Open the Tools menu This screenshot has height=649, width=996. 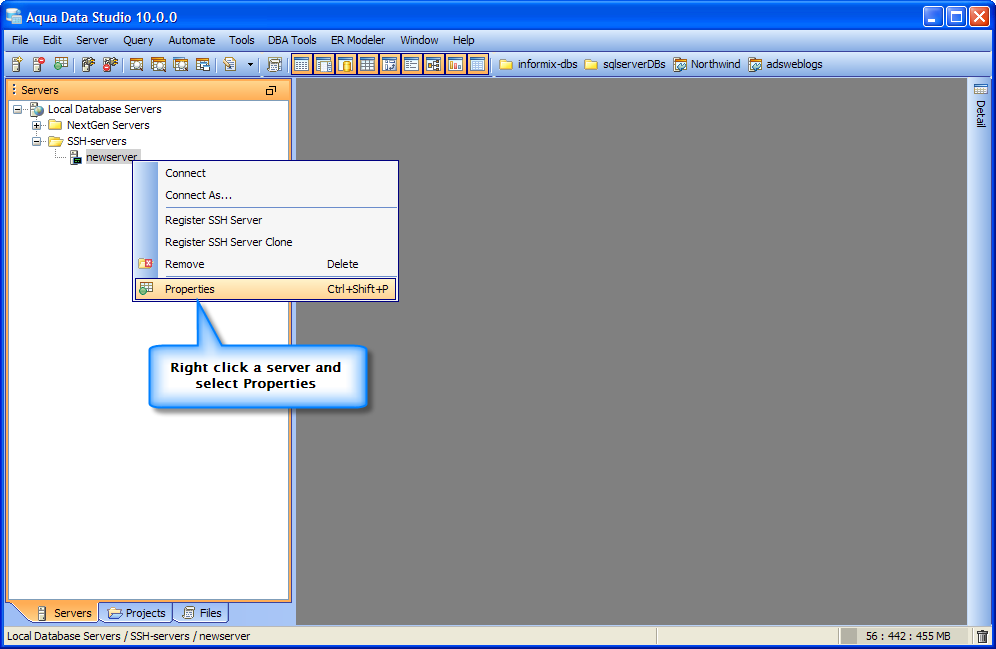[241, 40]
